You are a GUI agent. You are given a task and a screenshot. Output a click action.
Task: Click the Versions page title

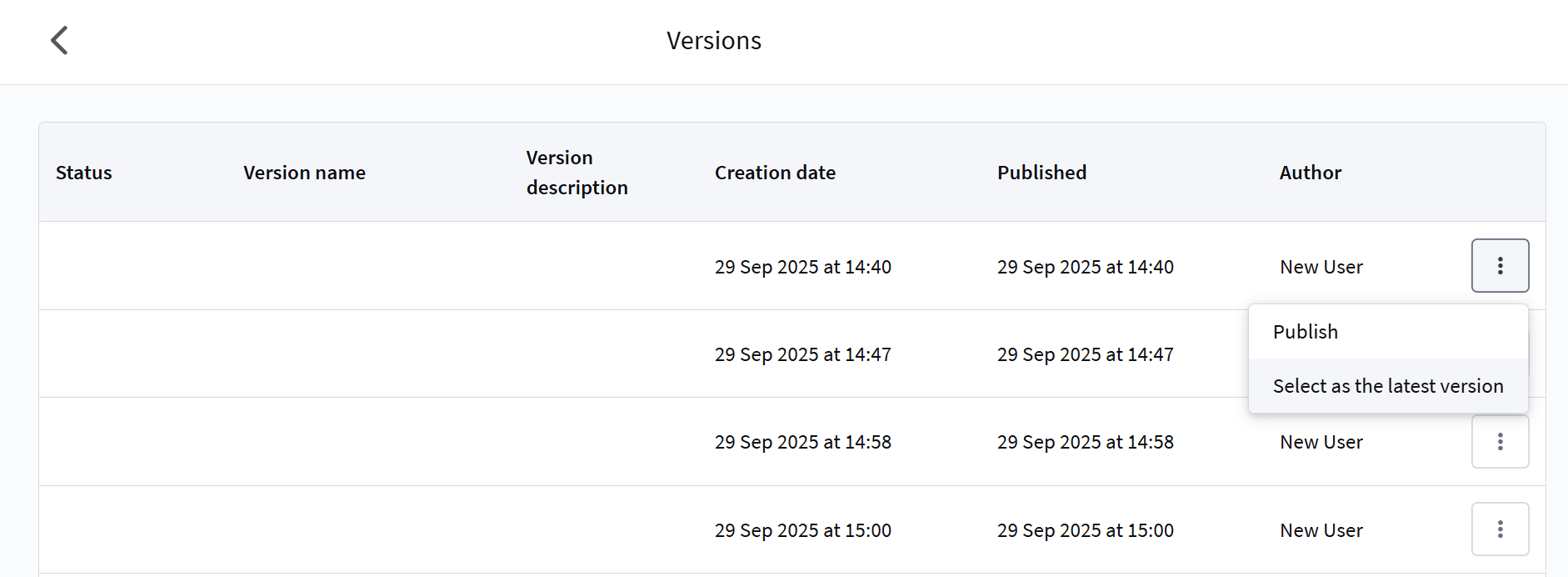(x=713, y=41)
